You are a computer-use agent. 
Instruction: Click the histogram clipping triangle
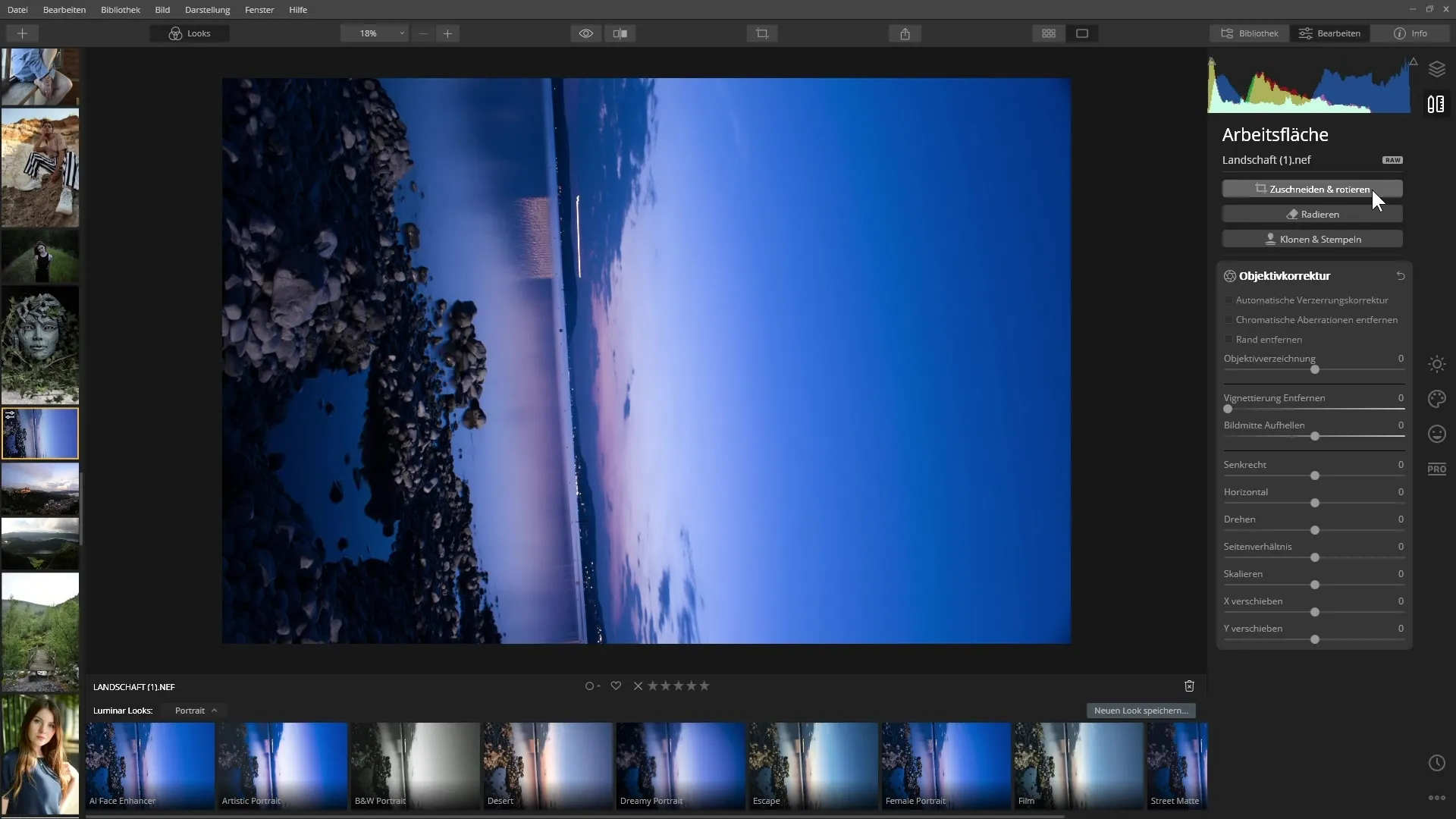click(1414, 61)
